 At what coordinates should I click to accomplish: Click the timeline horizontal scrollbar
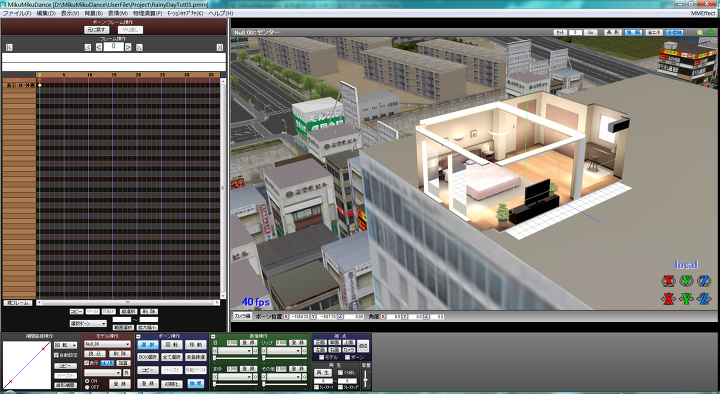coord(128,303)
